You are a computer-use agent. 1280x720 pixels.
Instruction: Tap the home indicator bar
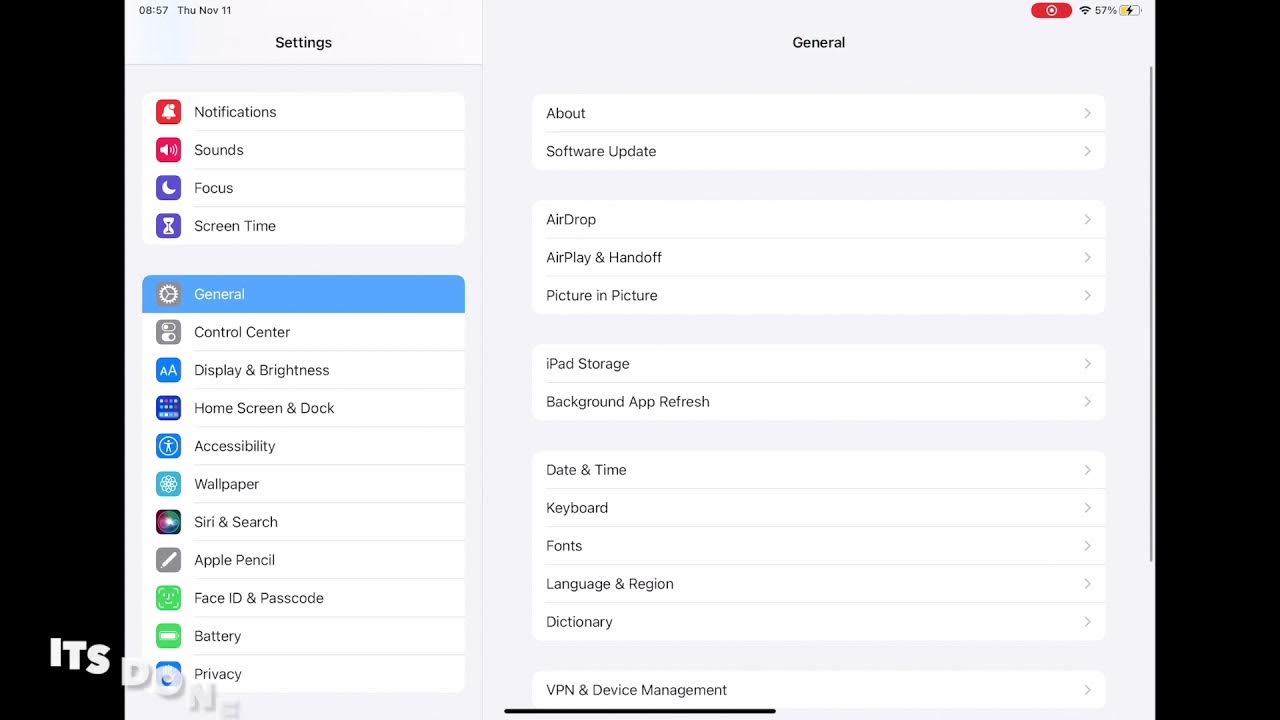(x=640, y=711)
